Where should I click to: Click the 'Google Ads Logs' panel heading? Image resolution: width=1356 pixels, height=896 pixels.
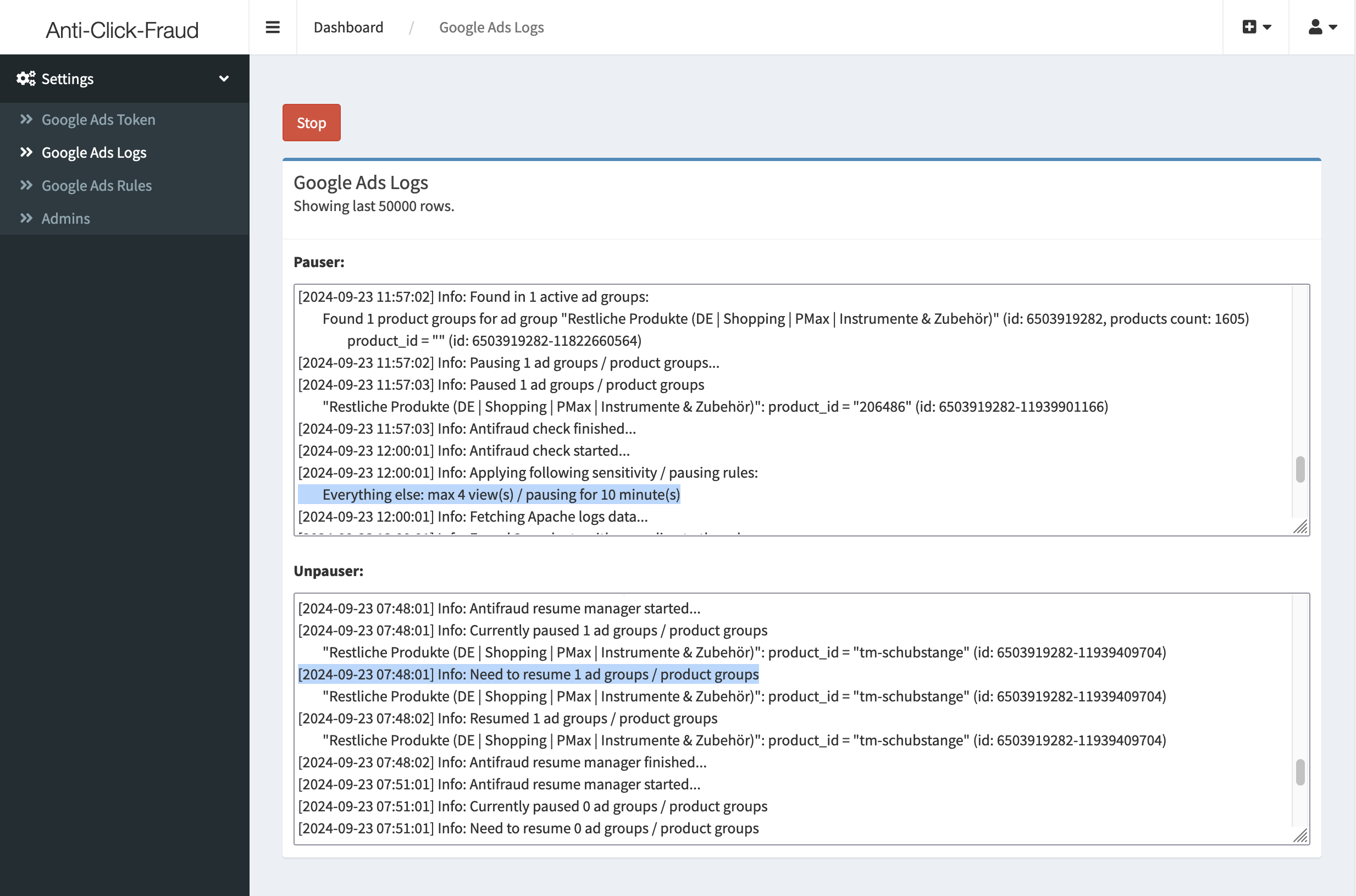(x=361, y=182)
